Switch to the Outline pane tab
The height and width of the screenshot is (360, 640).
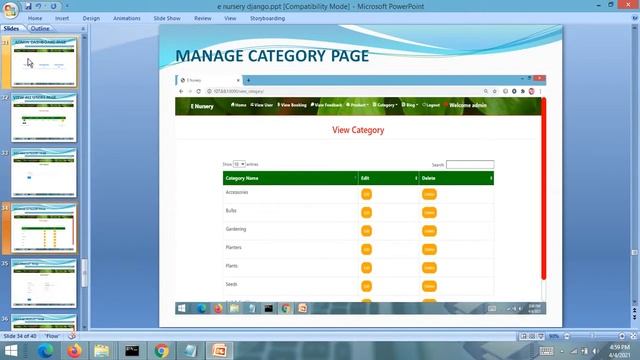click(40, 29)
